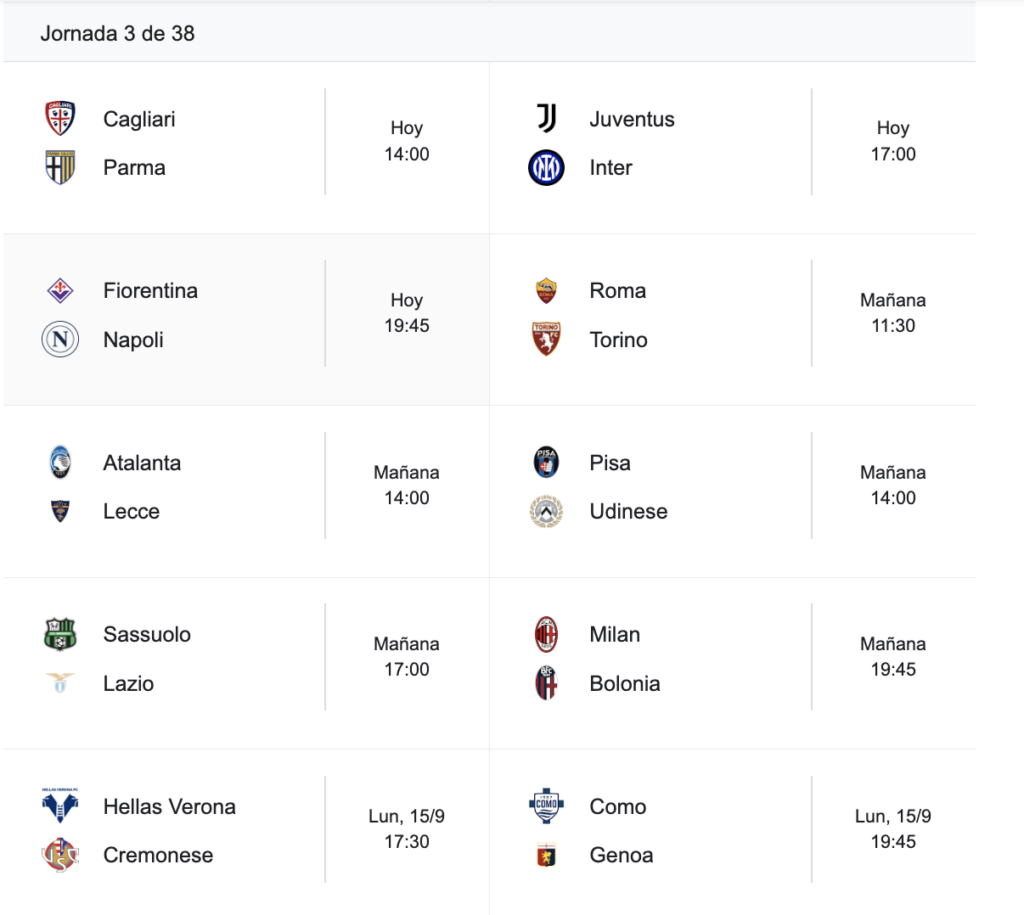Select the Bolonia team name
Image resolution: width=1024 pixels, height=915 pixels.
tap(624, 684)
